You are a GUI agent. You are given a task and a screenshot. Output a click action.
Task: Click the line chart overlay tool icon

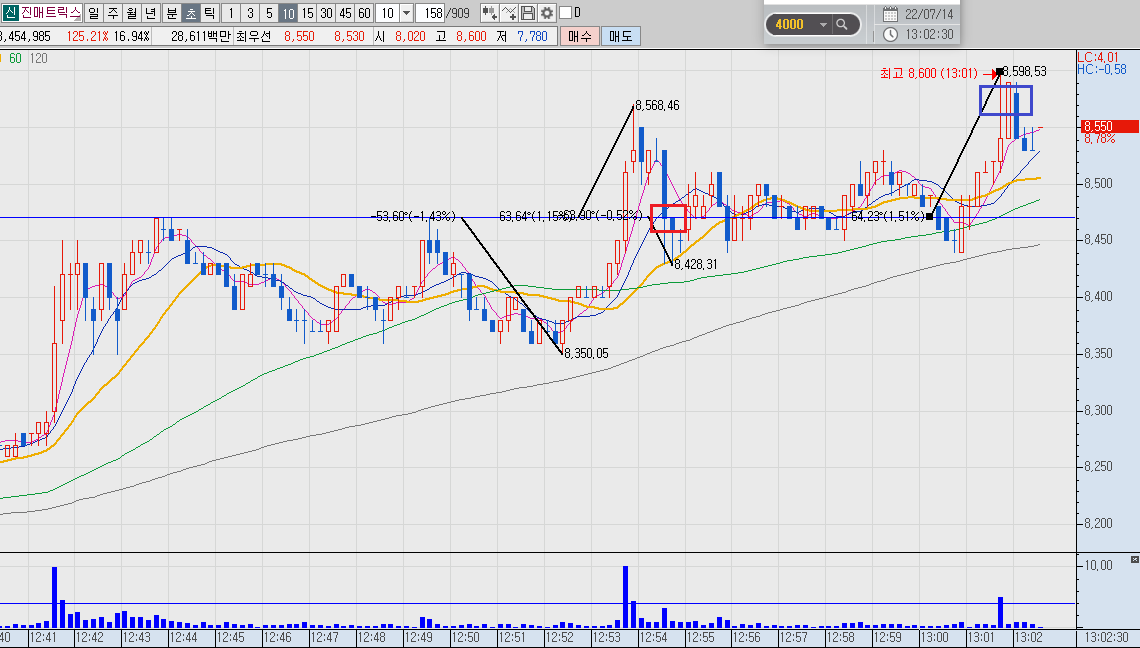[509, 13]
